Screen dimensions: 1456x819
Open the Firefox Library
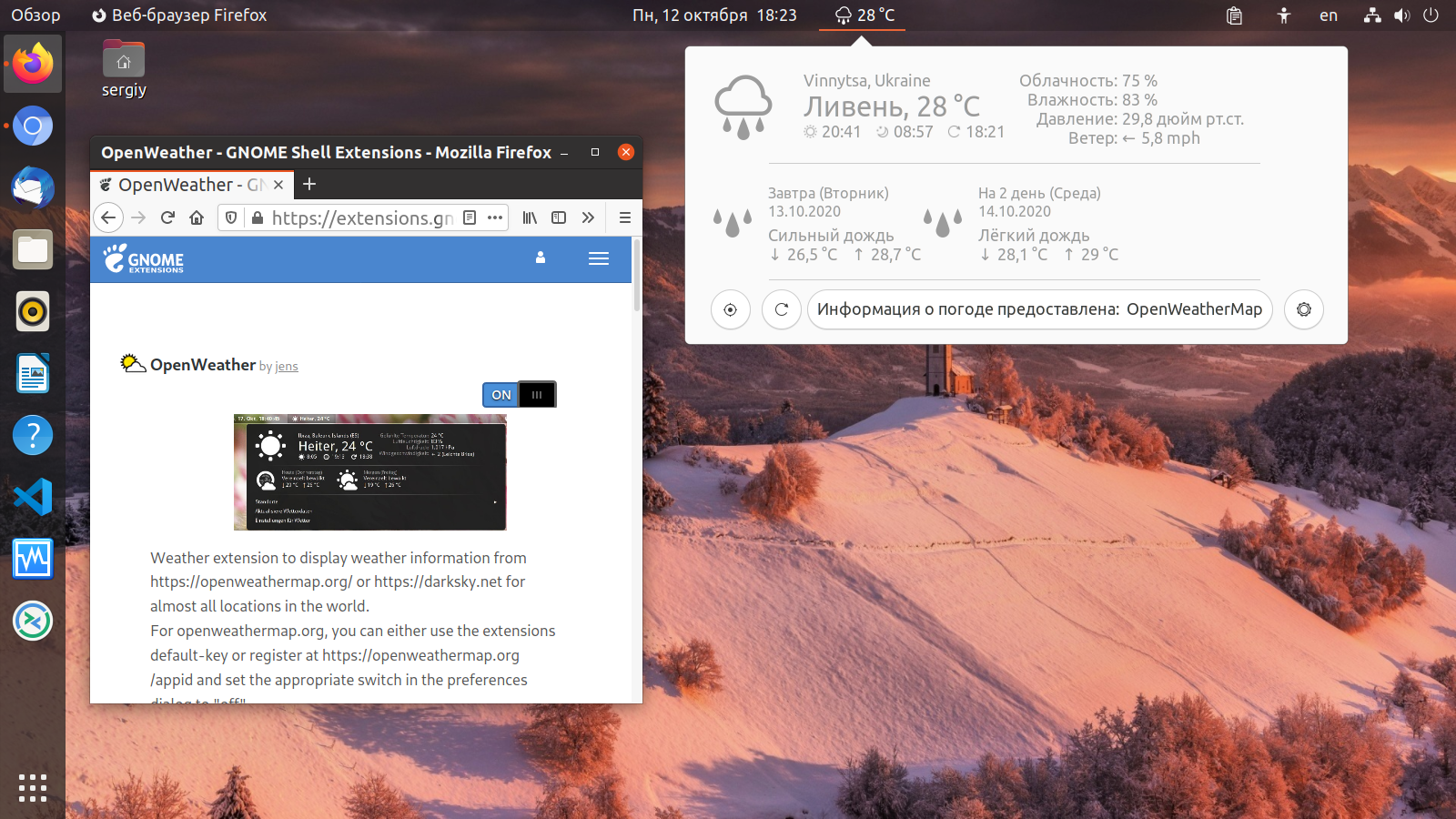click(x=530, y=217)
